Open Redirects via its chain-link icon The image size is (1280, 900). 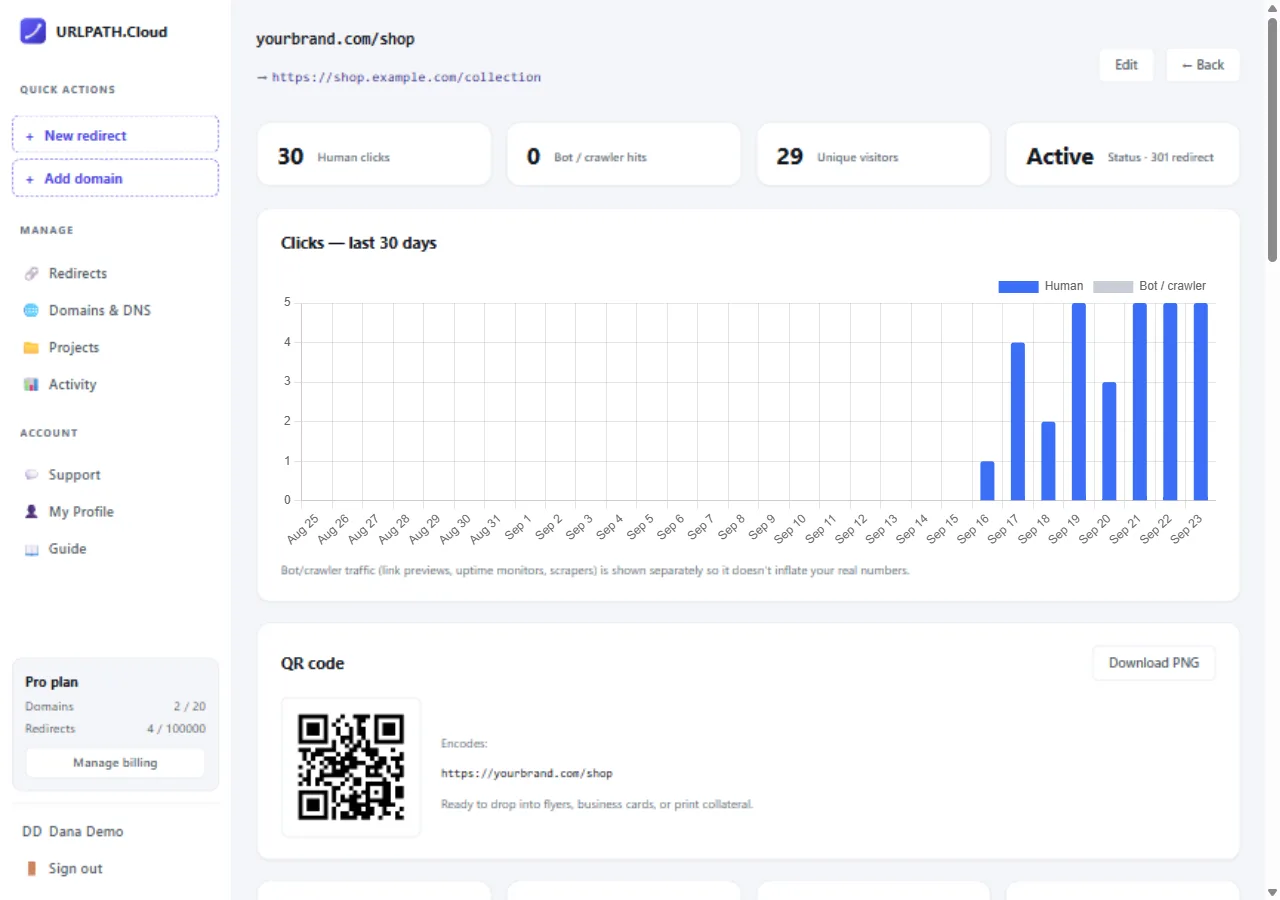(31, 273)
